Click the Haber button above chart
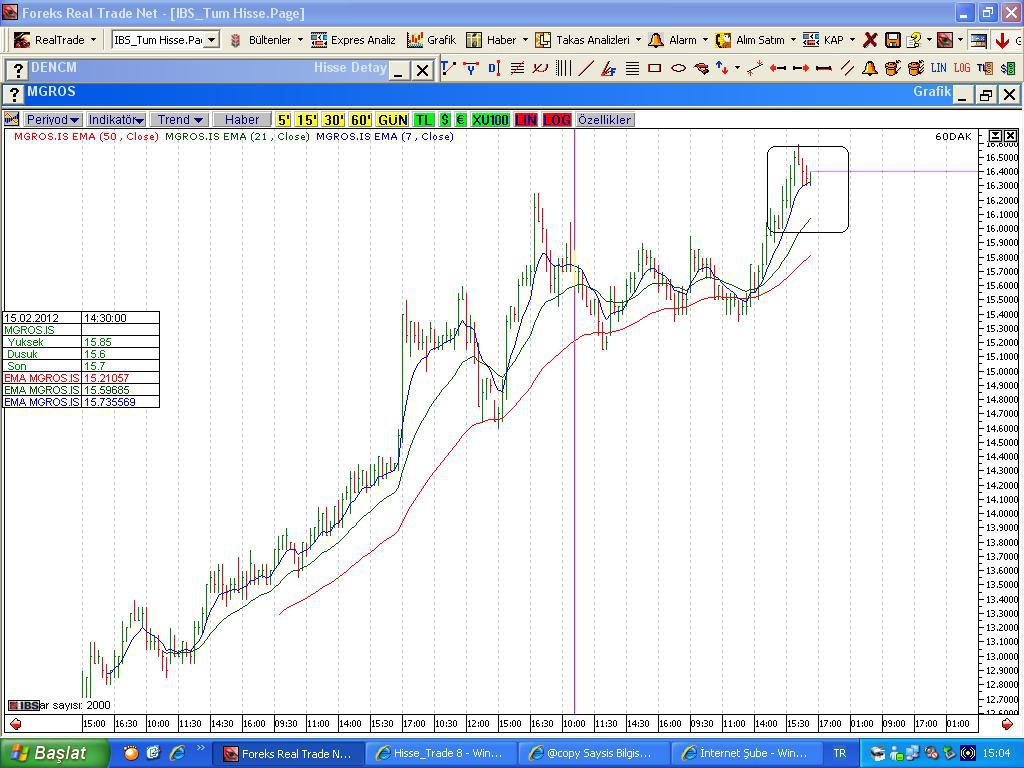The width and height of the screenshot is (1024, 768). [x=242, y=120]
